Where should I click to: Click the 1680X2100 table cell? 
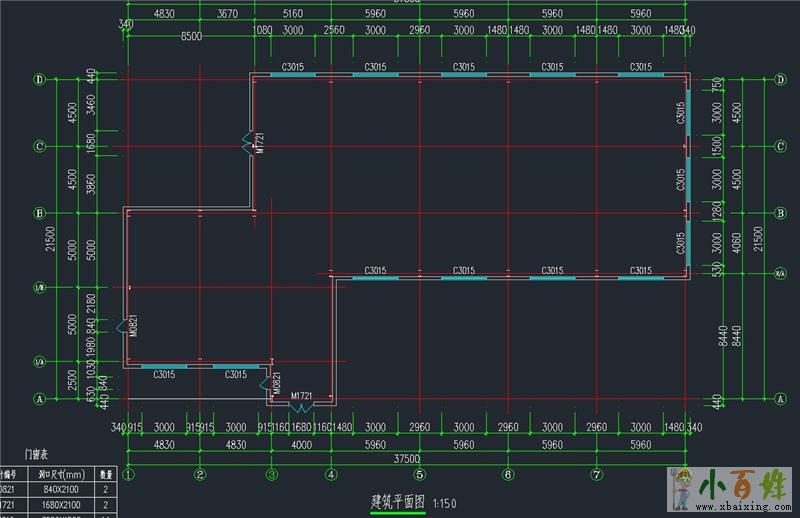coord(62,506)
